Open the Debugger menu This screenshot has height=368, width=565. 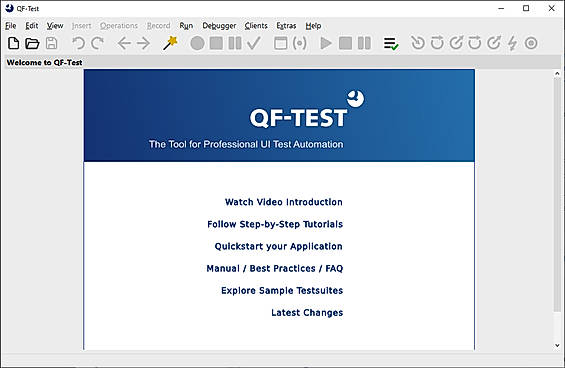(219, 26)
